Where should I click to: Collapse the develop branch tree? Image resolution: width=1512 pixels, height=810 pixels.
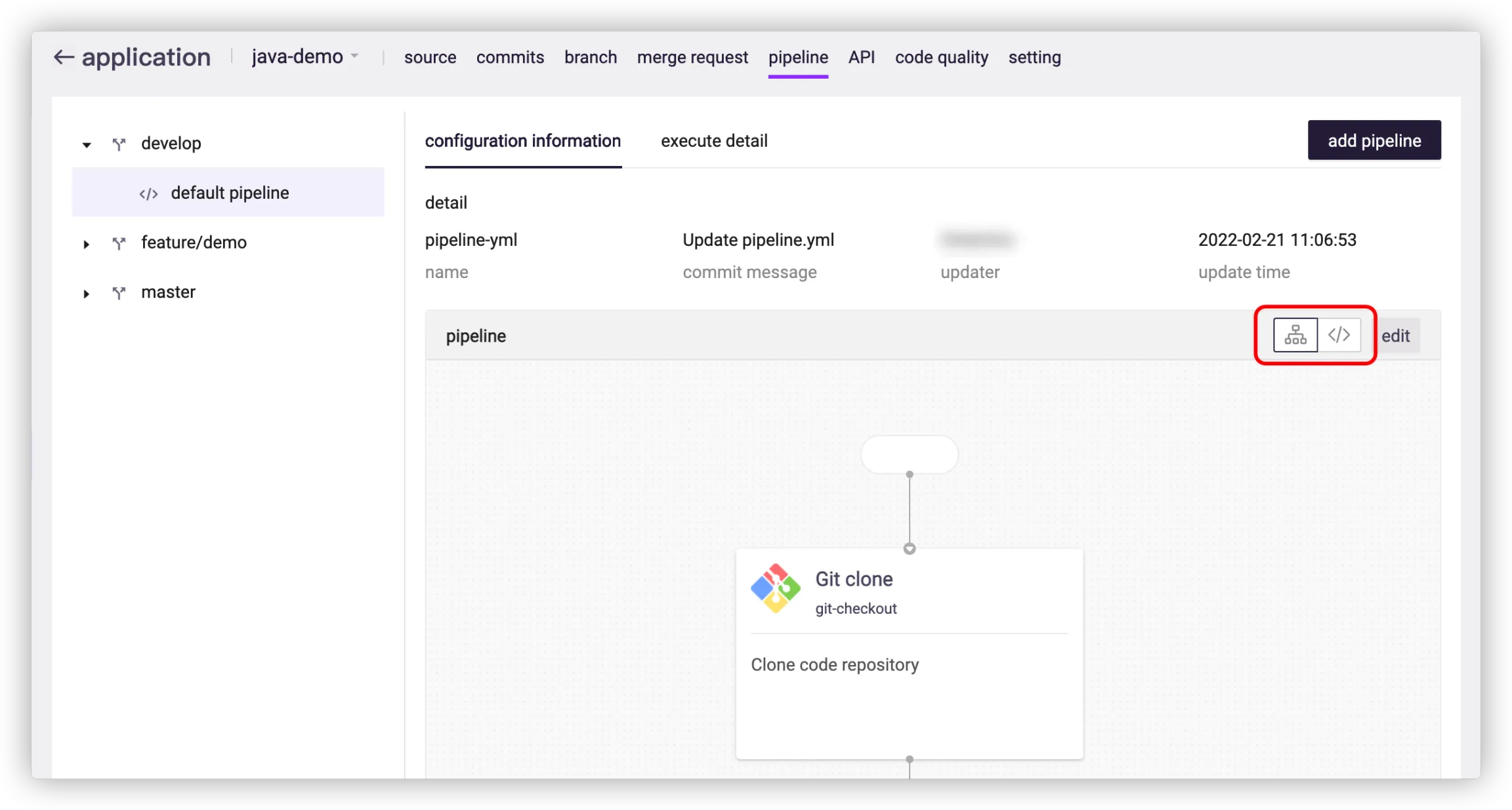pyautogui.click(x=87, y=145)
